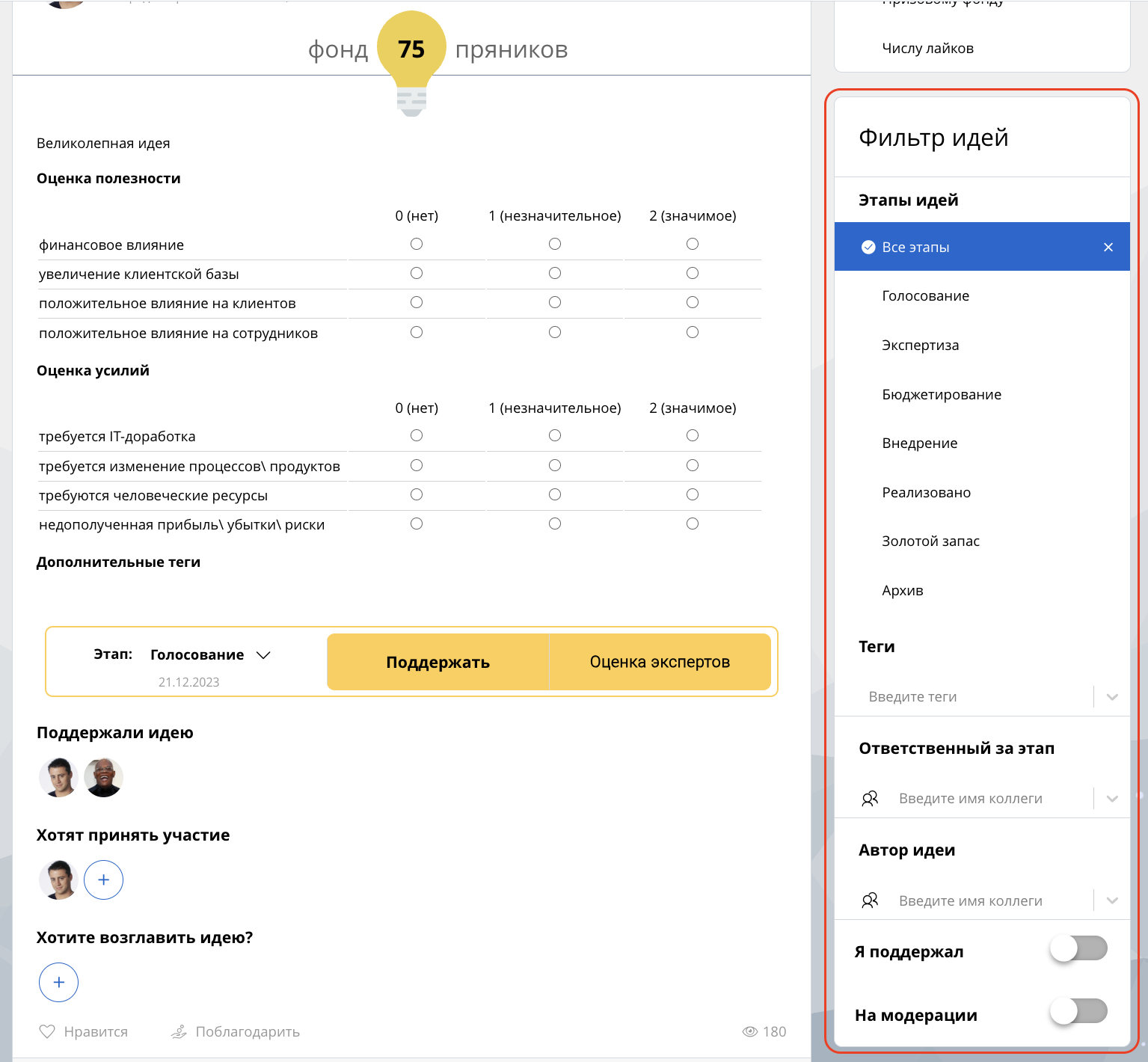Click the lightbulb showing 75

point(411,63)
